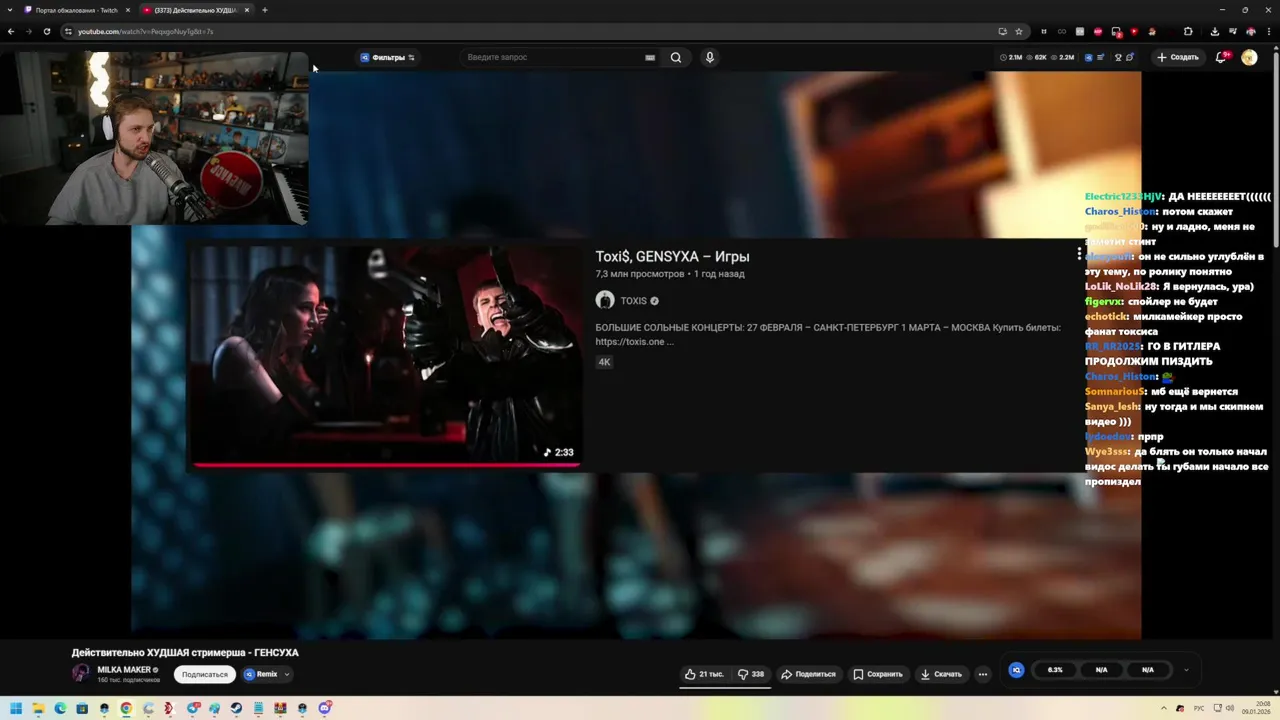This screenshot has width=1280, height=720.
Task: Open the Toxi$, GENSYXA – Игры video thumbnail
Action: click(x=386, y=354)
